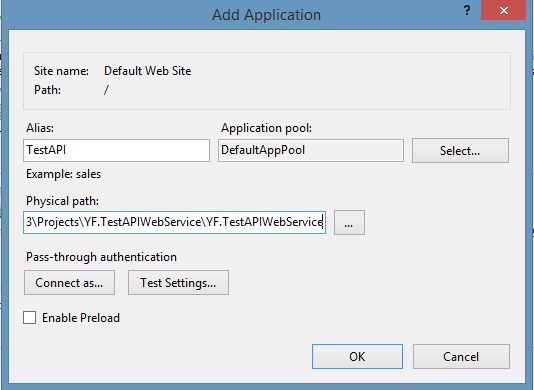Image resolution: width=534 pixels, height=390 pixels.
Task: Click the Pass-through authentication label
Action: (x=101, y=257)
